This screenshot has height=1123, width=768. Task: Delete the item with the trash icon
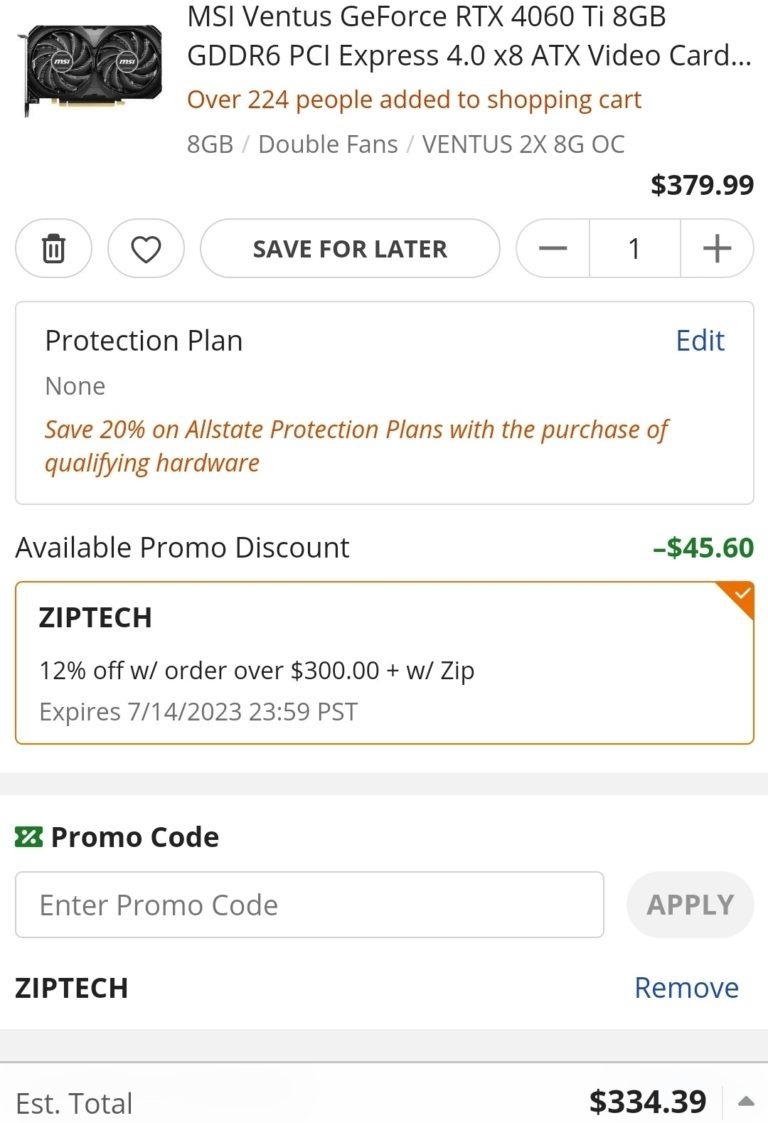53,248
